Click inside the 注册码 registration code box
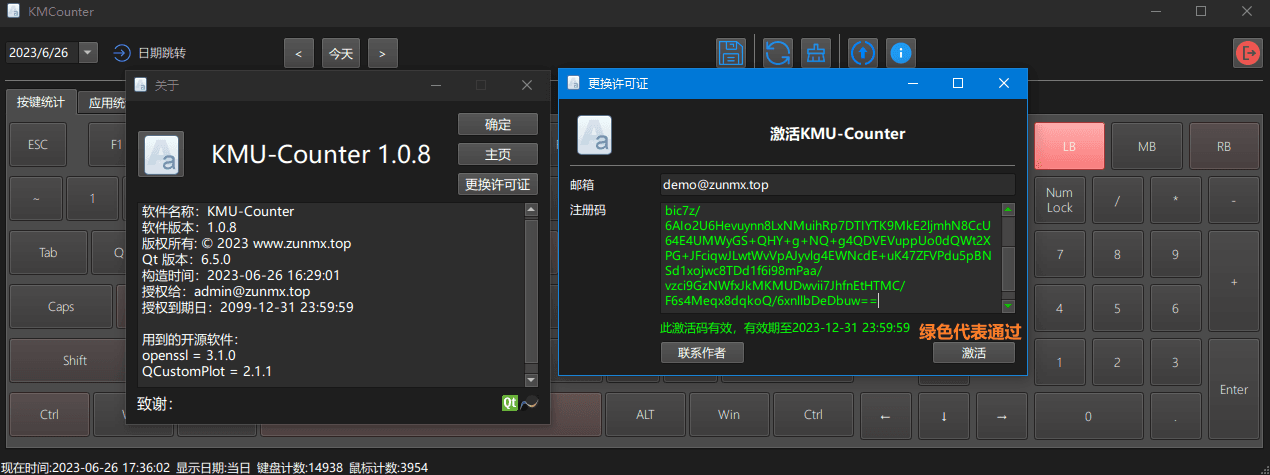The width and height of the screenshot is (1270, 475). (830, 257)
